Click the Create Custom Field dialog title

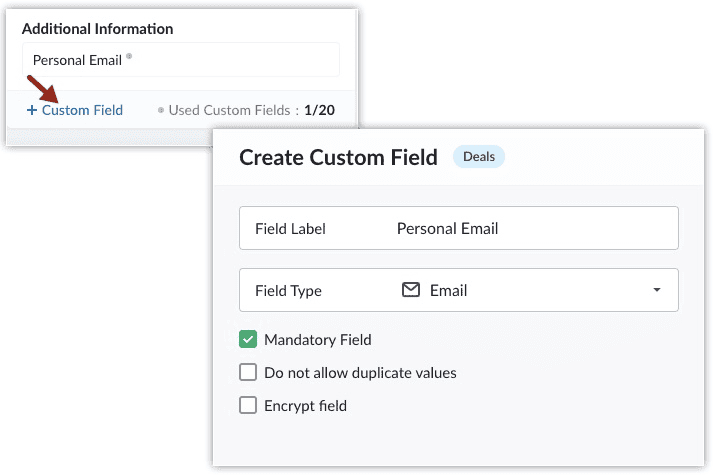pos(338,157)
